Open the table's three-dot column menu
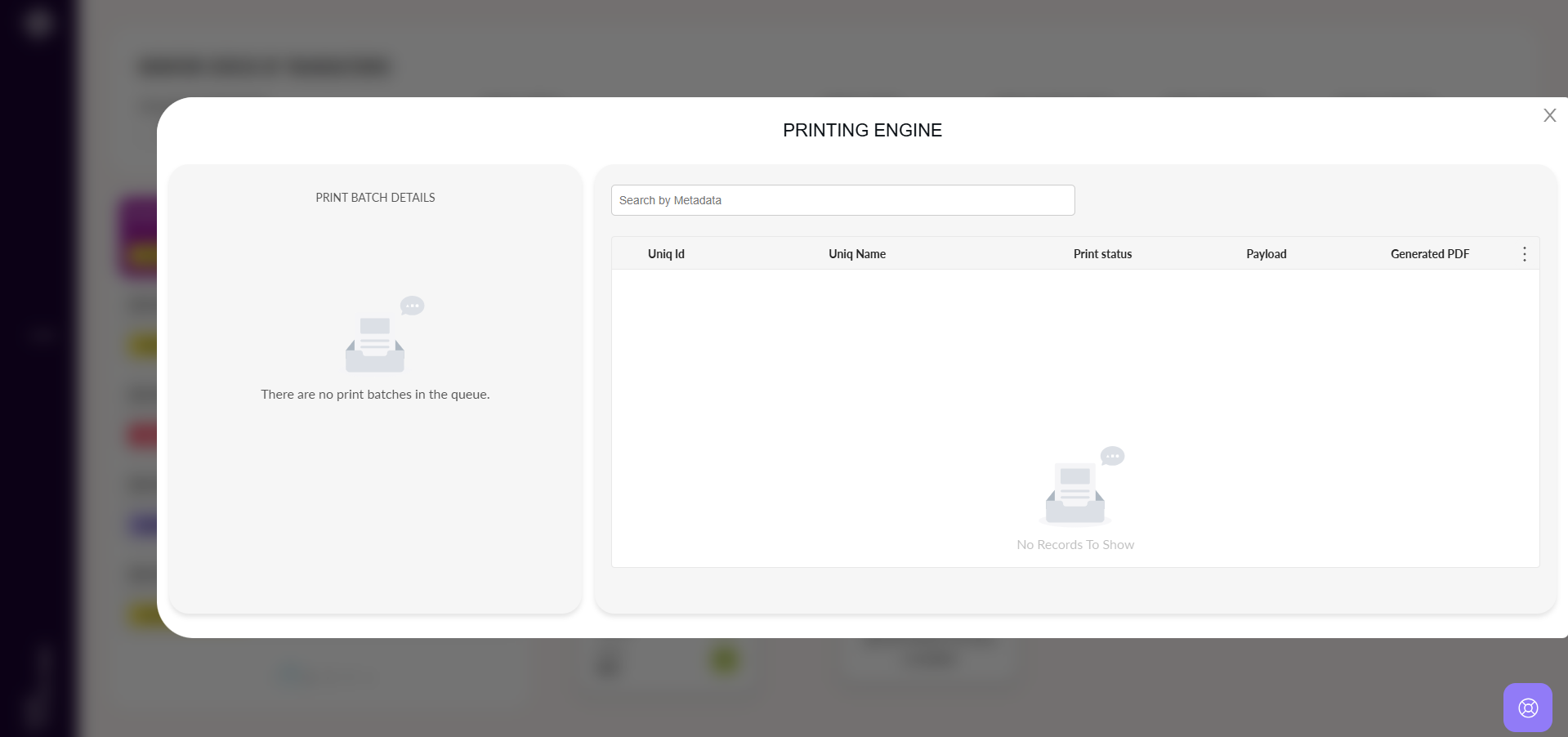Viewport: 1568px width, 737px height. coord(1524,254)
